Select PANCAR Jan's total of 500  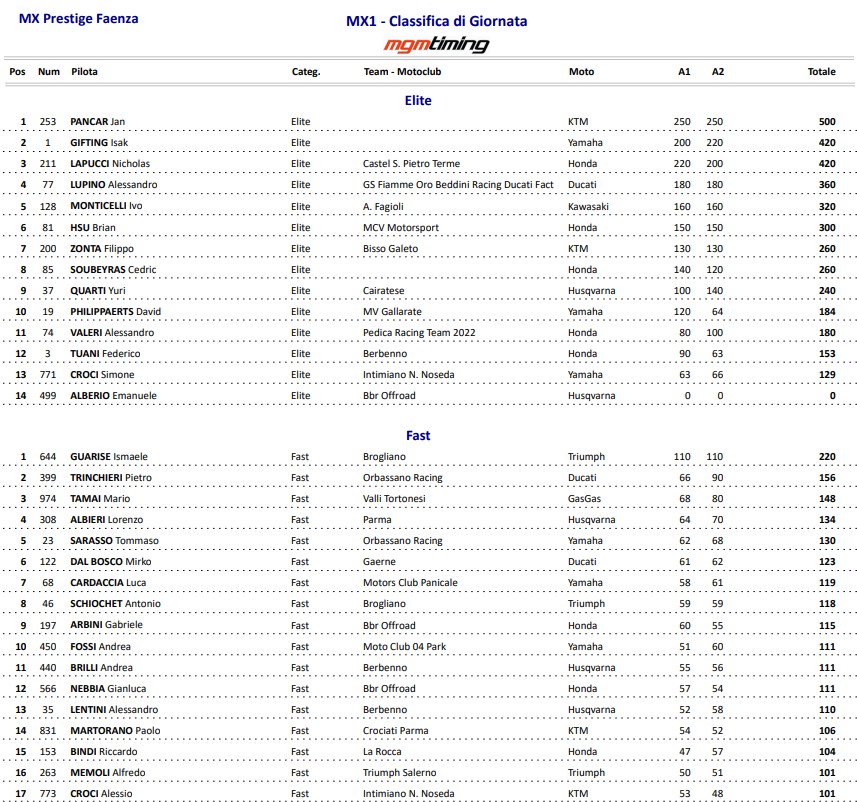point(827,121)
